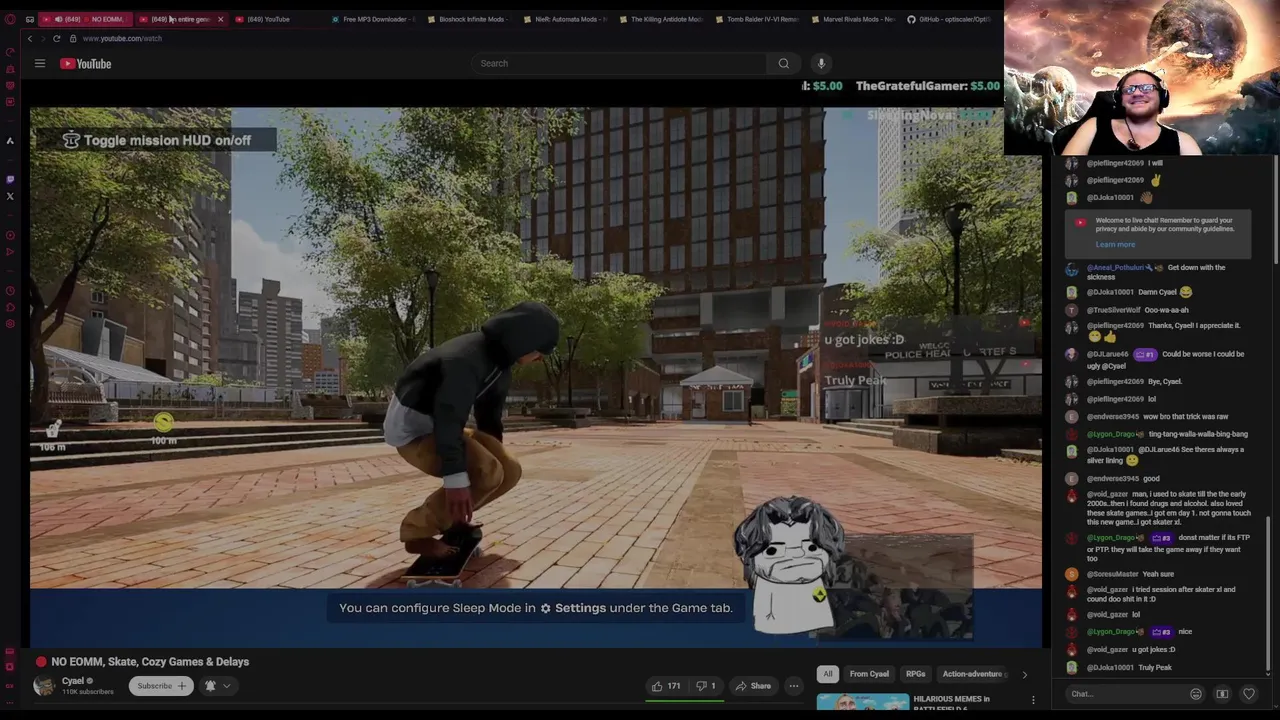
Task: Switch to the 'NO EOMM' browser tab
Action: [x=86, y=19]
